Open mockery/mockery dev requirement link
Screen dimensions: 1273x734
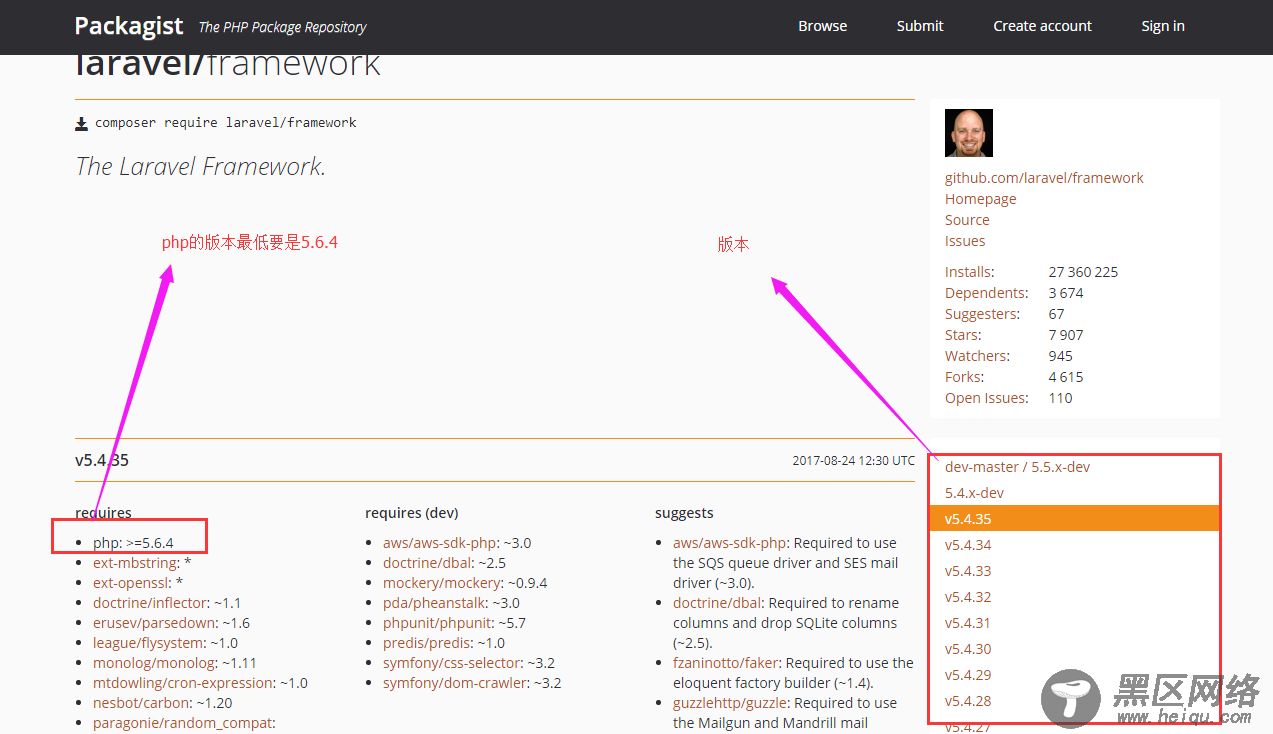442,583
